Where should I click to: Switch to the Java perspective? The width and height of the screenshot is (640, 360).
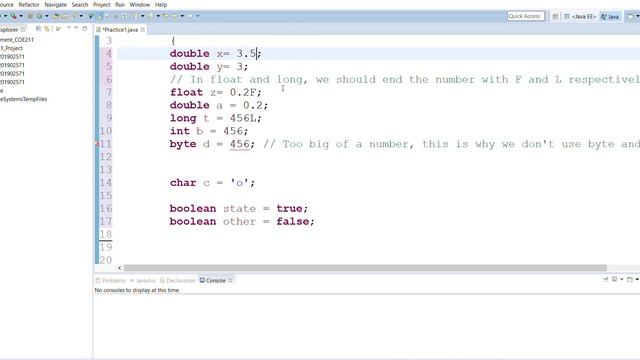click(611, 16)
